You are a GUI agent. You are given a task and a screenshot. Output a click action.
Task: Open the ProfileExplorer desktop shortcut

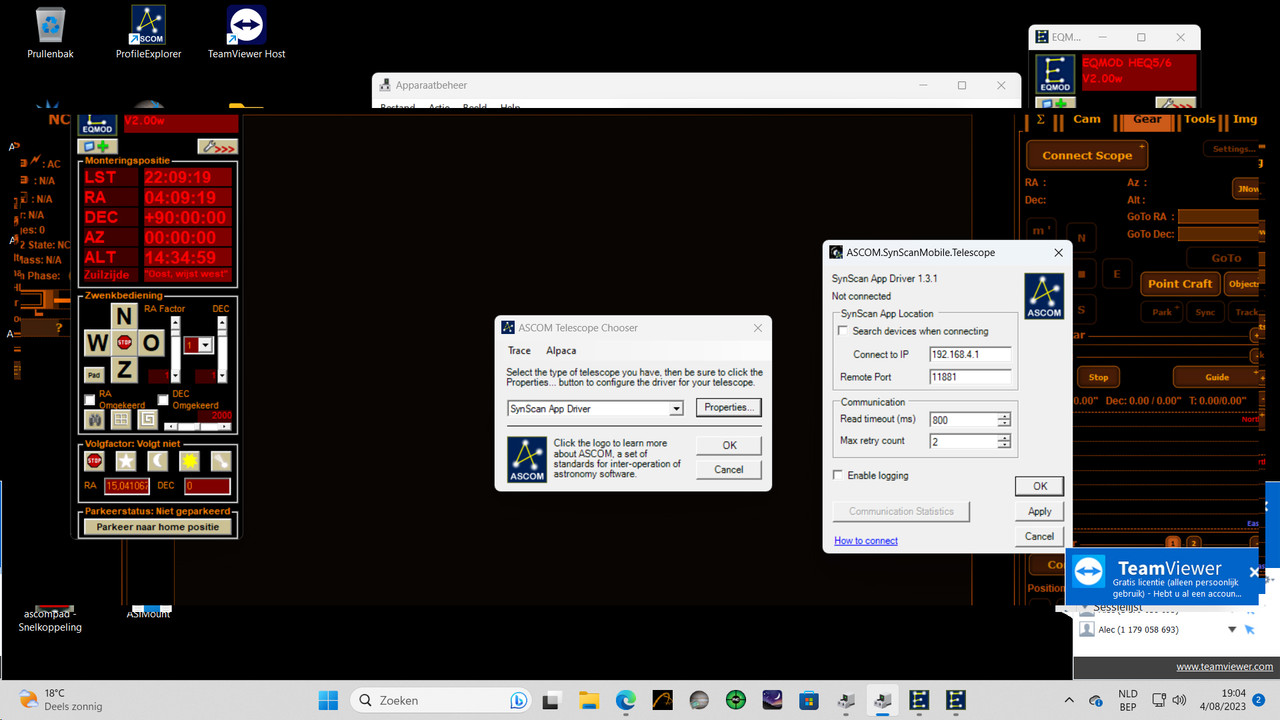click(148, 33)
